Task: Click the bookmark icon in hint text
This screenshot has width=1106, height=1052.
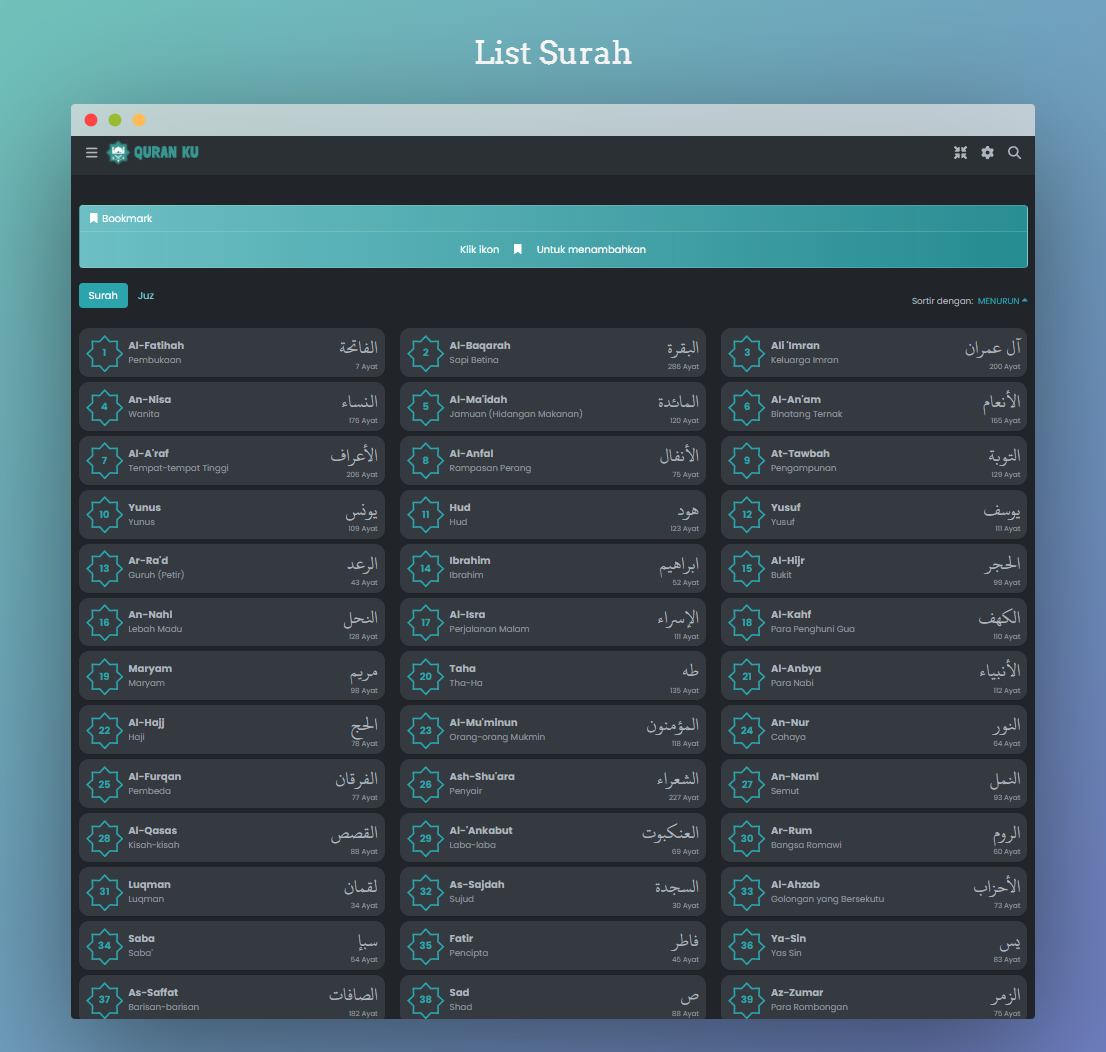Action: [518, 249]
